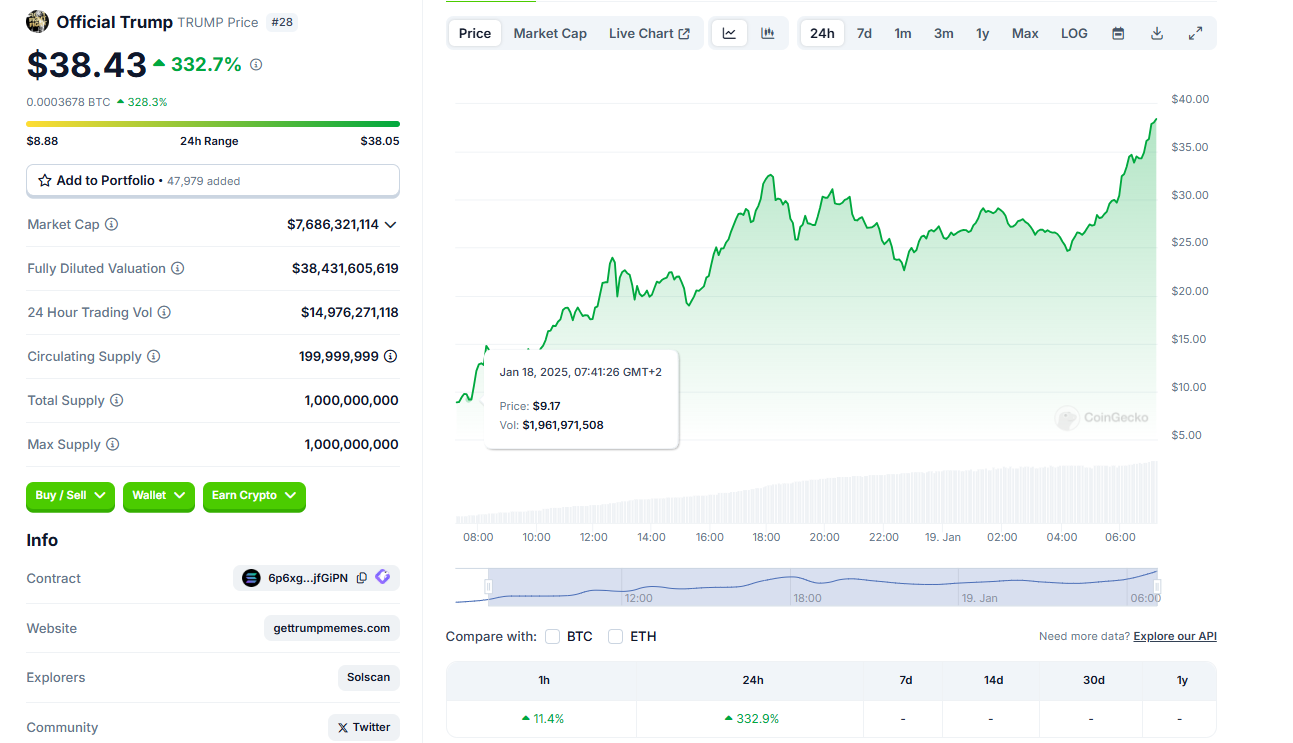Click Explore our API link

(1175, 636)
